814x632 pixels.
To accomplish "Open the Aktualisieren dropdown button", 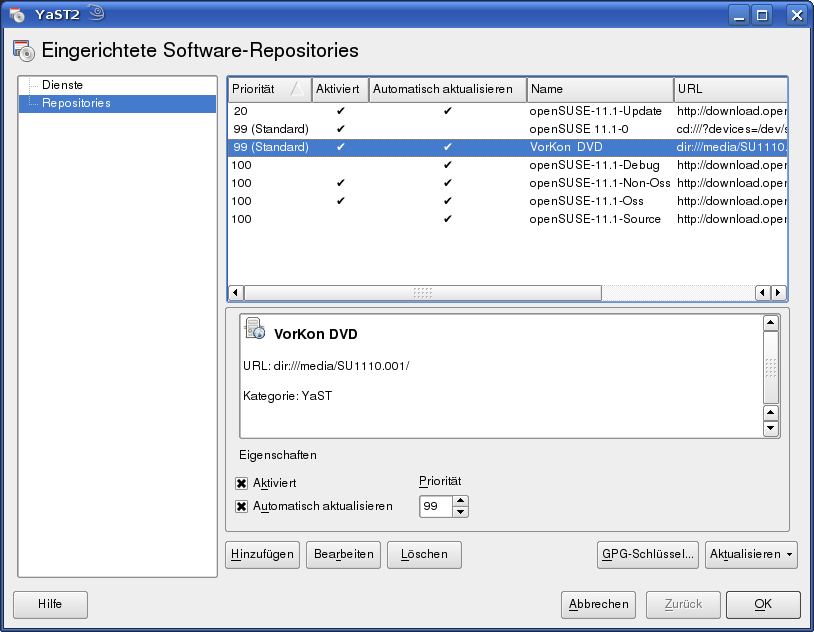I will pyautogui.click(x=751, y=555).
